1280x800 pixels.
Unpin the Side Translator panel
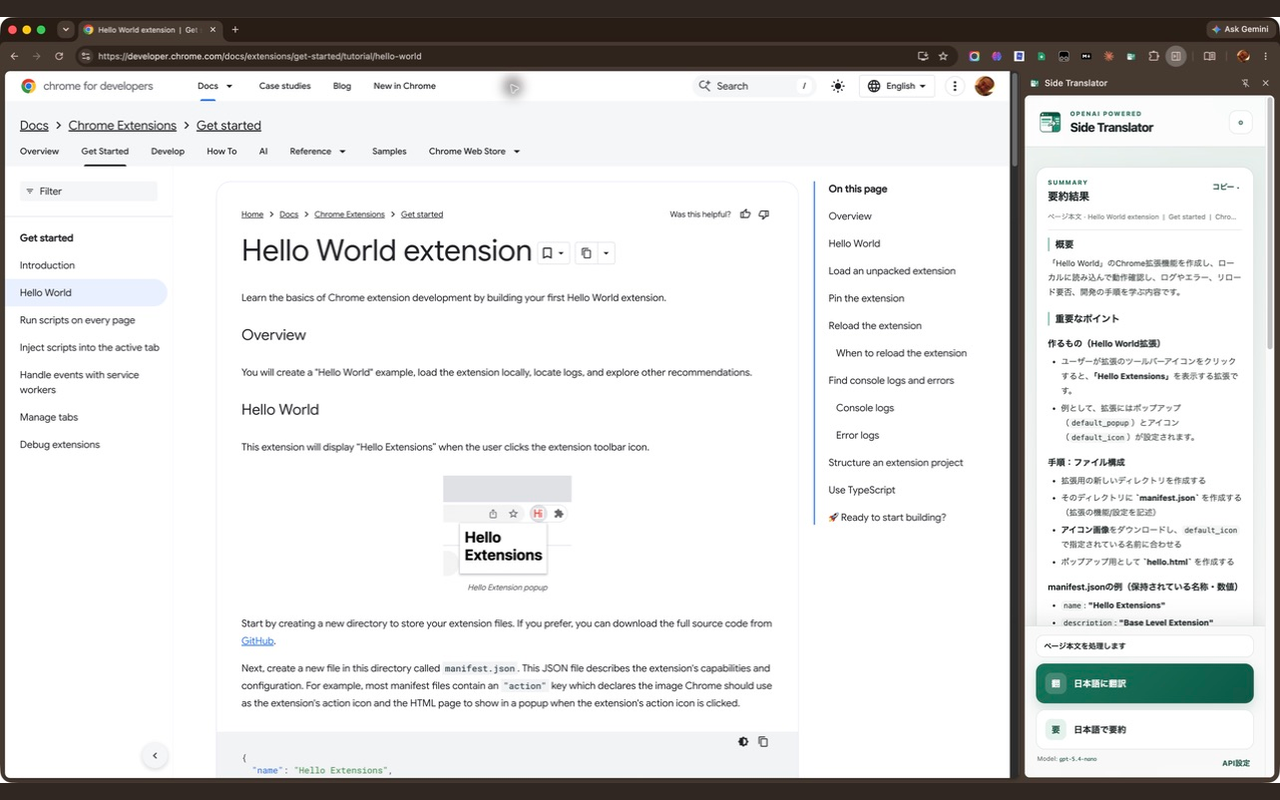click(1245, 83)
